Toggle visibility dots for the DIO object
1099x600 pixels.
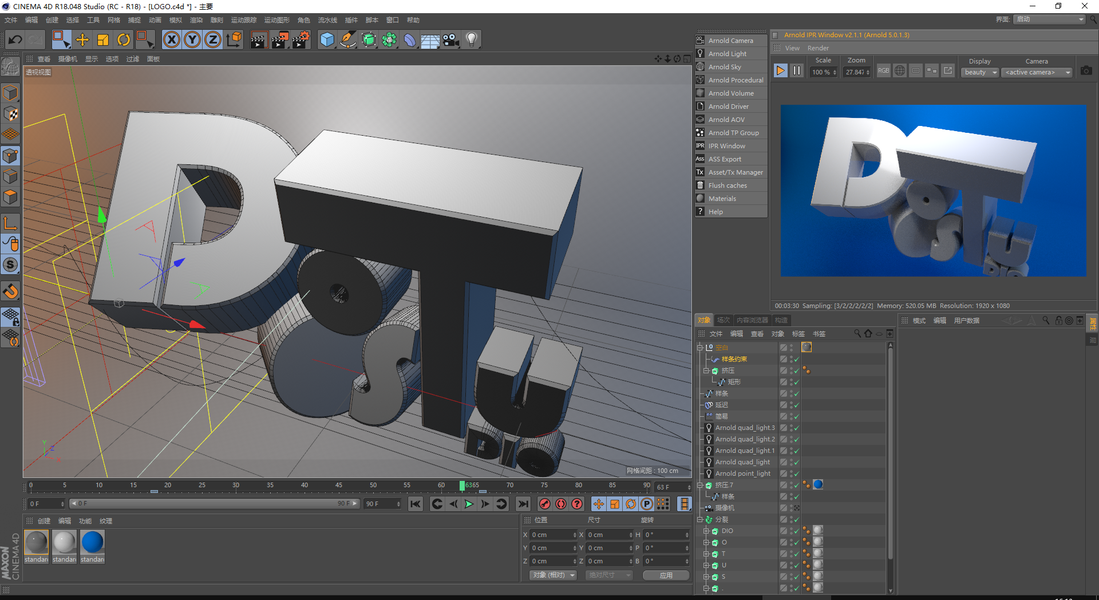point(791,531)
